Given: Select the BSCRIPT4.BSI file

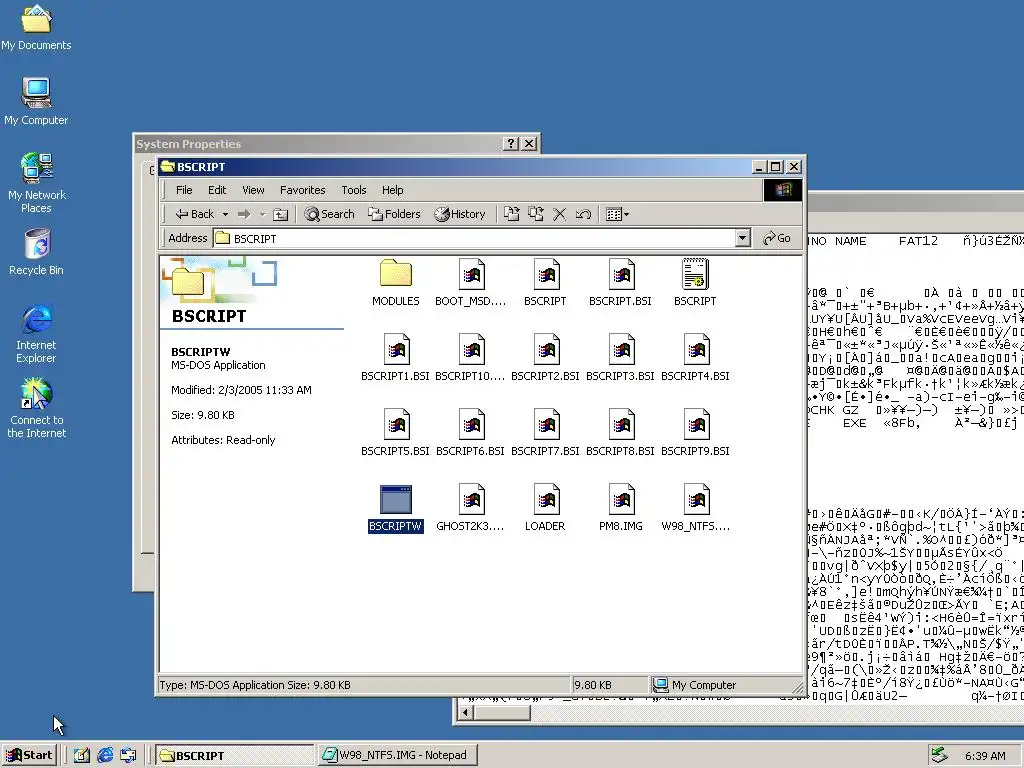Looking at the screenshot, I should 696,357.
